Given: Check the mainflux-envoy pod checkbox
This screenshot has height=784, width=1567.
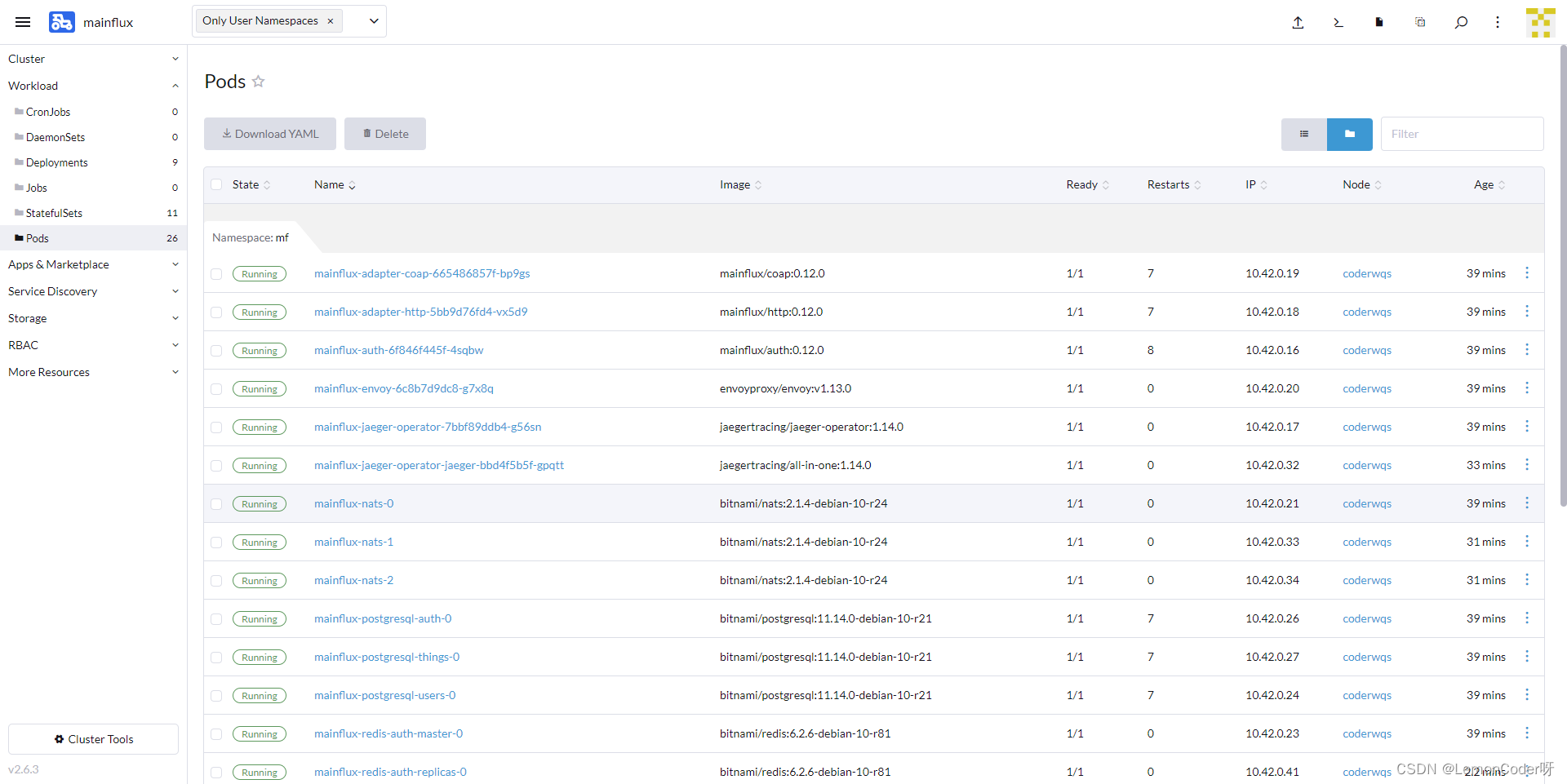Looking at the screenshot, I should (216, 389).
